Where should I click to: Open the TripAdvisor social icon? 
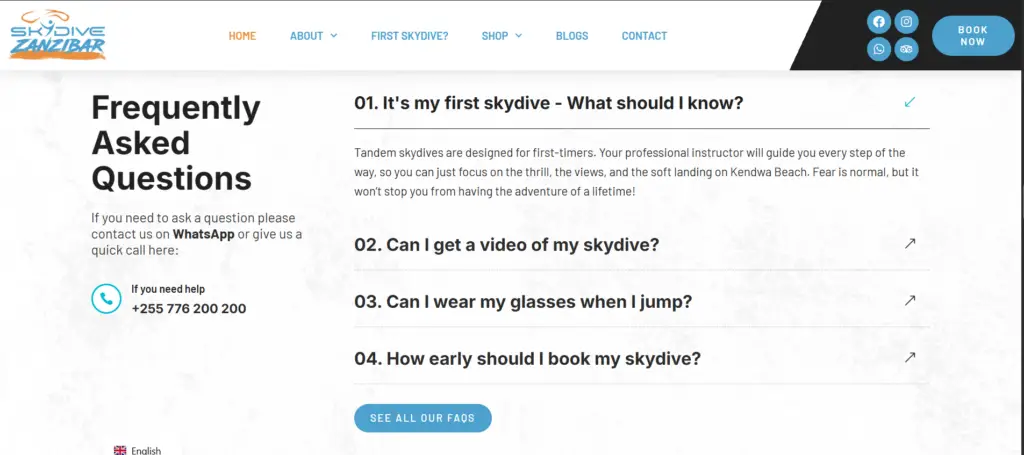point(906,49)
